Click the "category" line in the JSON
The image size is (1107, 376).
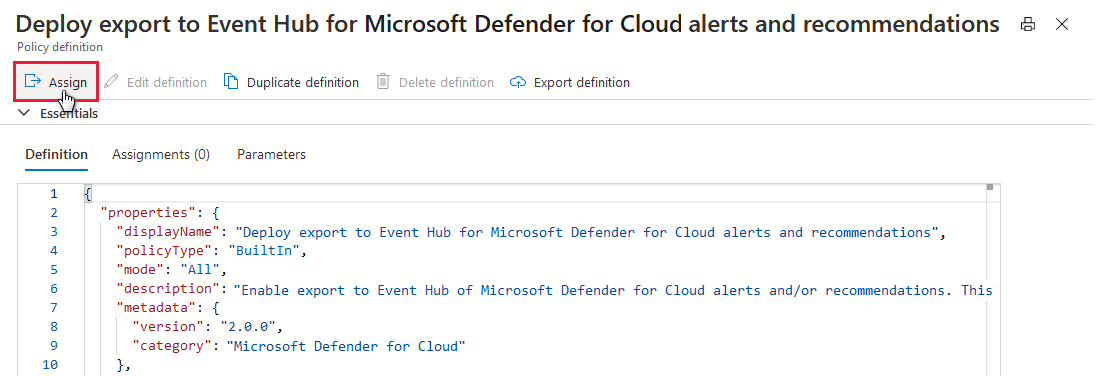click(300, 346)
